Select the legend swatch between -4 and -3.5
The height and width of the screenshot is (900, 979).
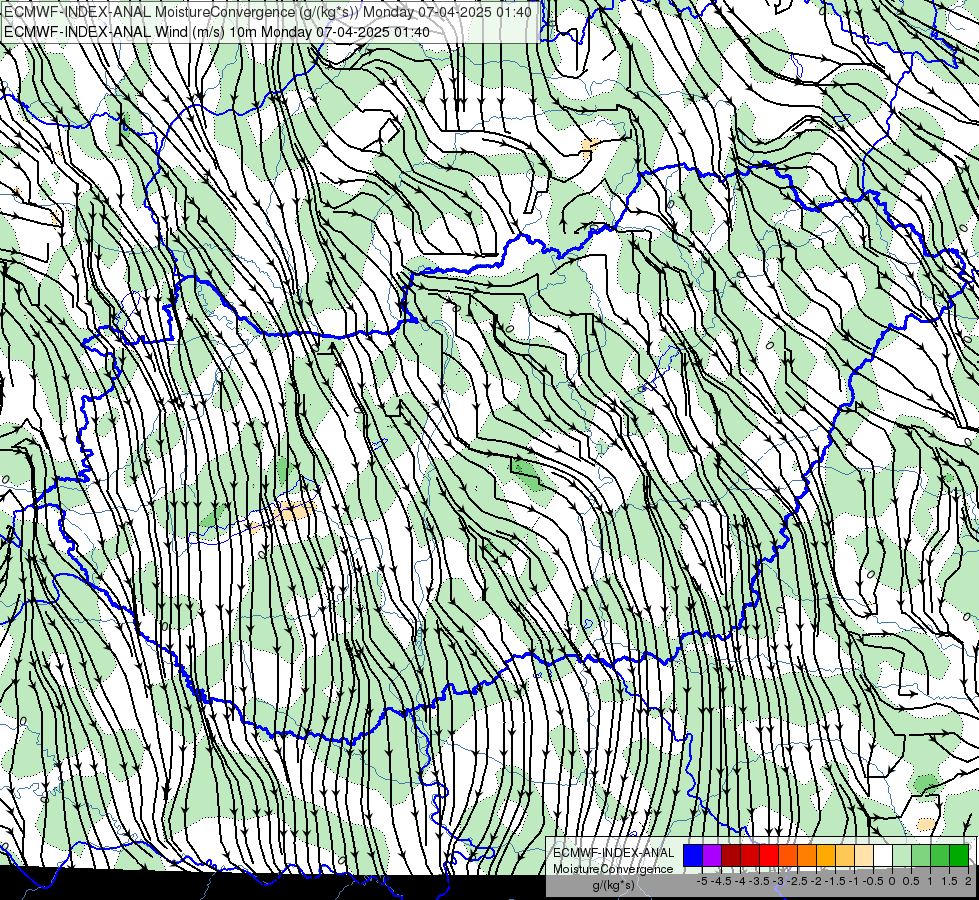pos(750,855)
